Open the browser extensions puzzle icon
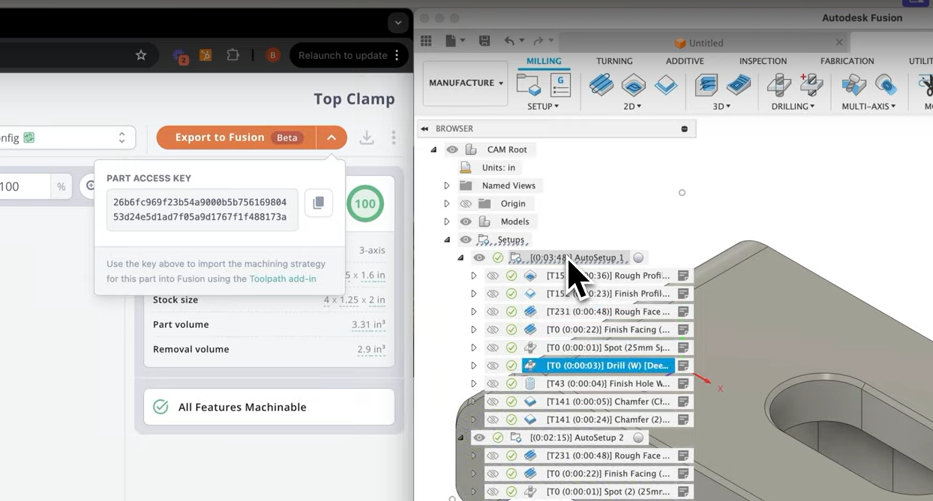 click(233, 55)
